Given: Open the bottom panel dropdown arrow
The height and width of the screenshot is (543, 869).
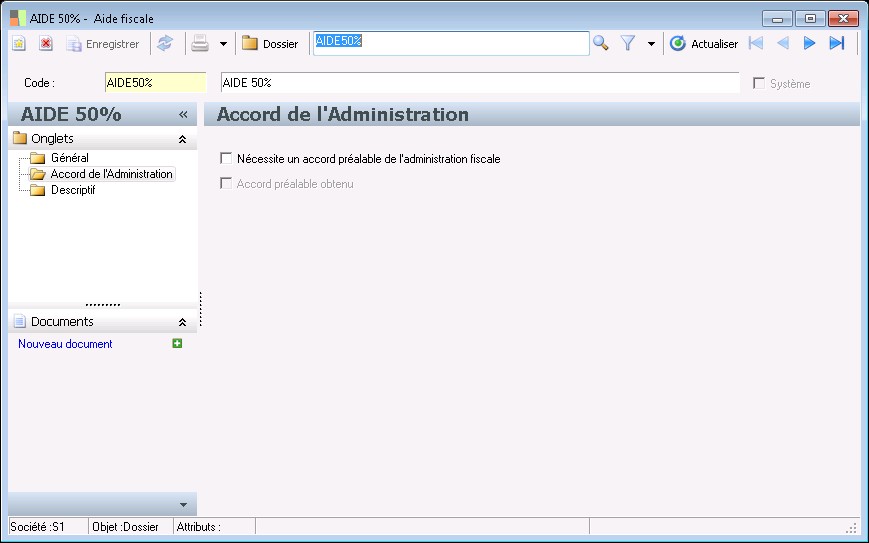Looking at the screenshot, I should tap(183, 505).
